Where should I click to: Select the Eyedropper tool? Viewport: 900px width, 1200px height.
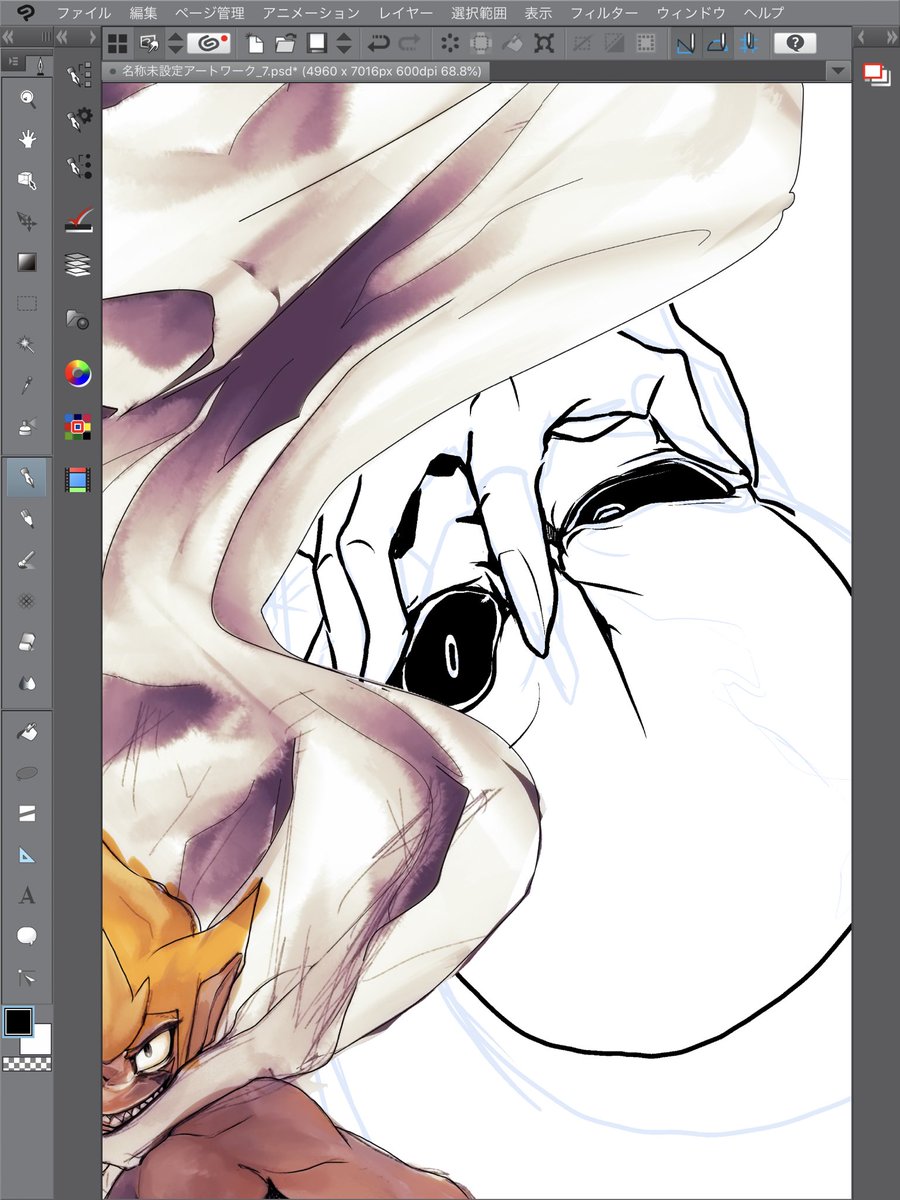[x=27, y=385]
